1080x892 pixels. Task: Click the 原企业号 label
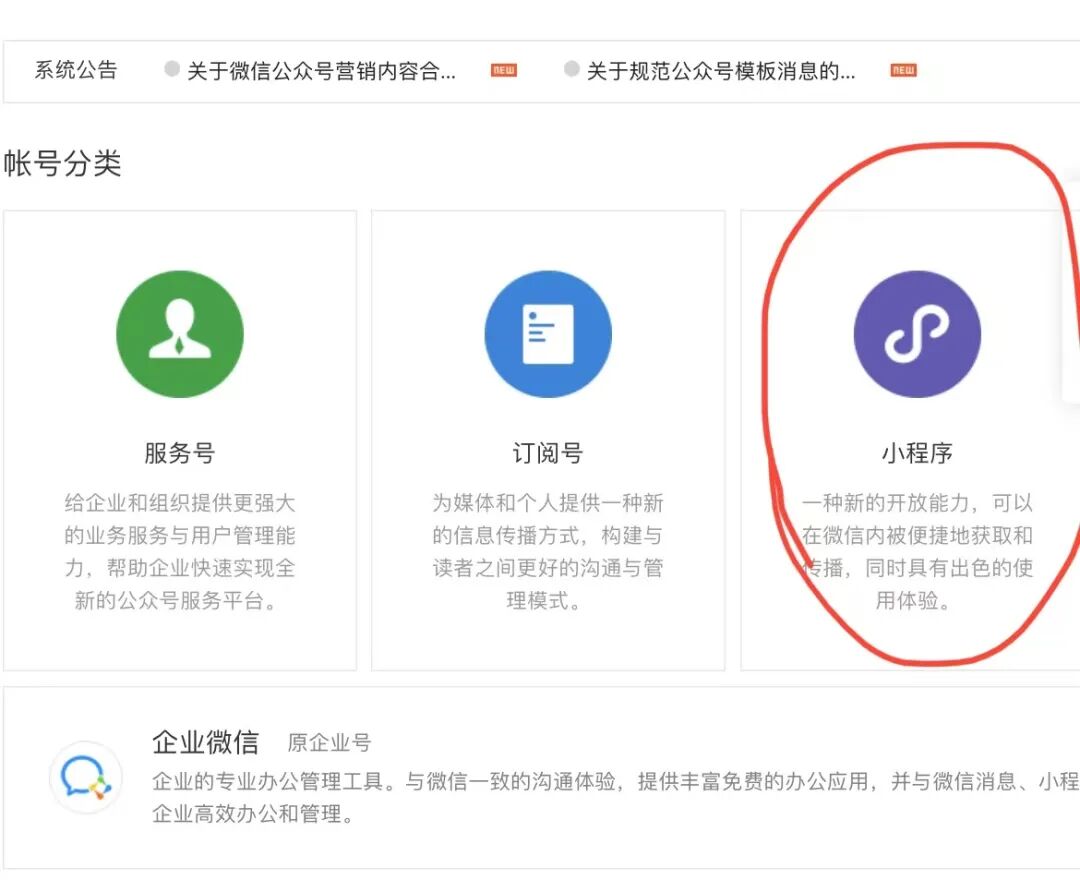(329, 743)
